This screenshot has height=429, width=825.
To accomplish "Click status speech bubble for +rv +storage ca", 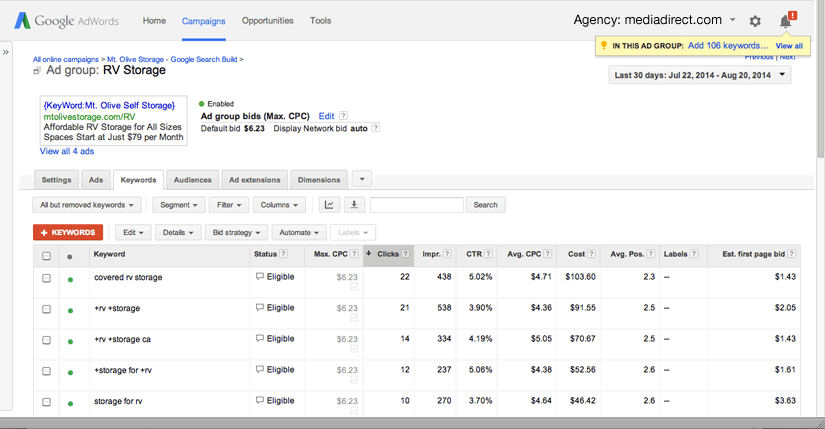I will point(259,338).
